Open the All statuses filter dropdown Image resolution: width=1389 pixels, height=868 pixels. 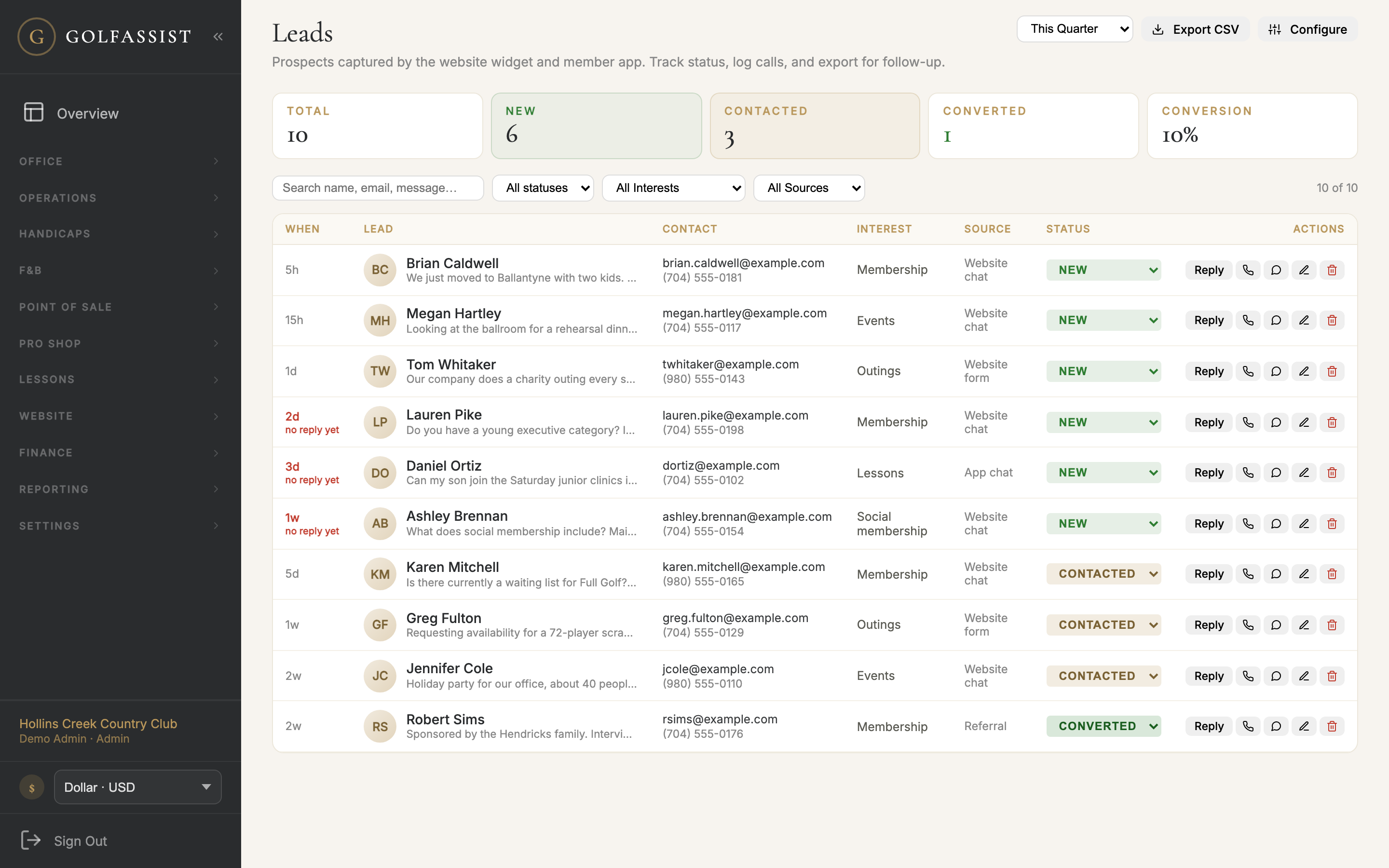543,188
